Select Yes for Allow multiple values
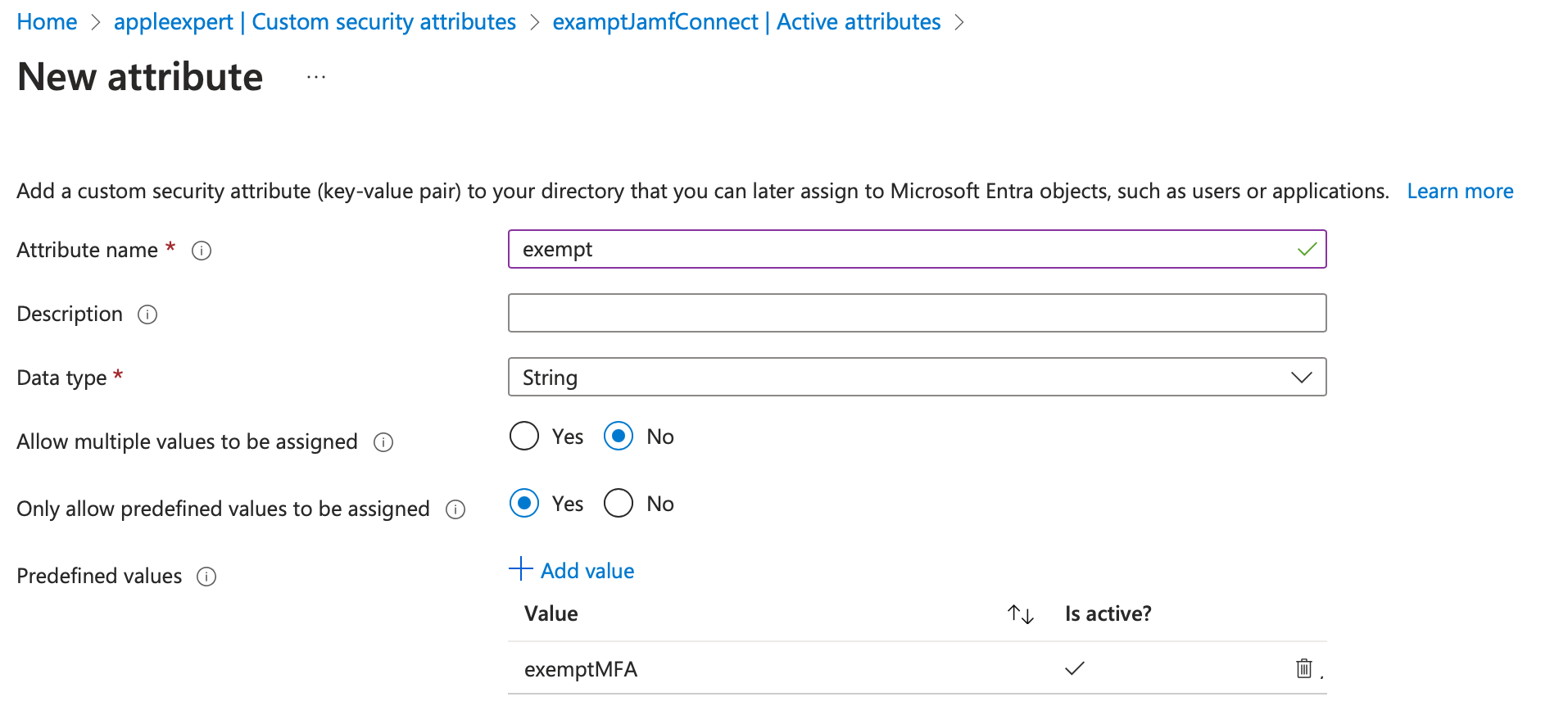The width and height of the screenshot is (1568, 724). (x=524, y=437)
